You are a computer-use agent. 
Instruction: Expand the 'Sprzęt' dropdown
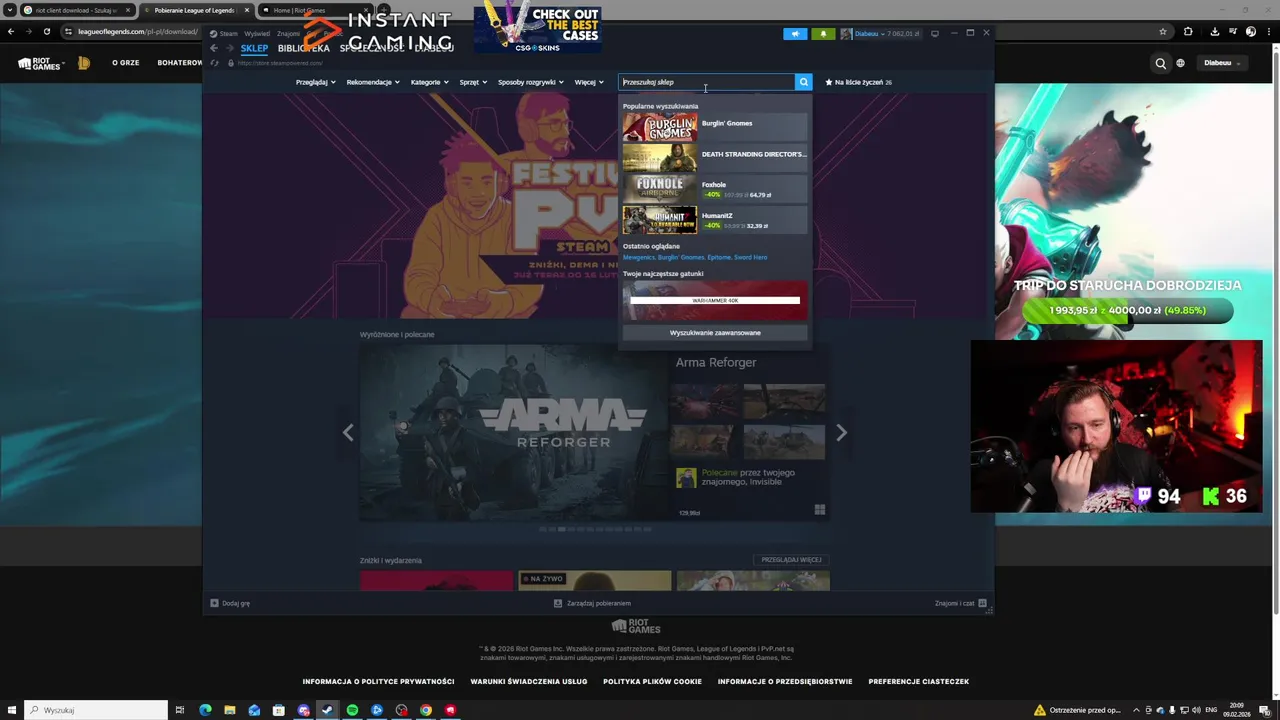pyautogui.click(x=473, y=82)
